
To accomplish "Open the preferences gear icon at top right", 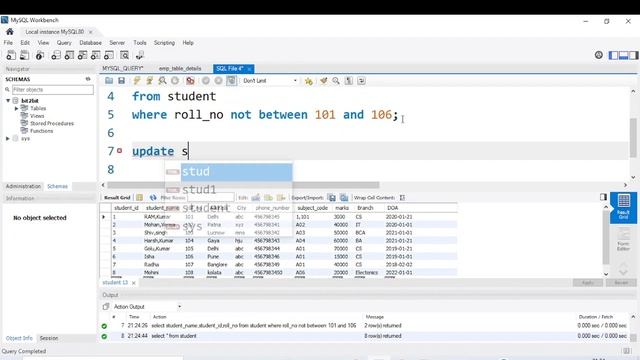I will 598,55.
